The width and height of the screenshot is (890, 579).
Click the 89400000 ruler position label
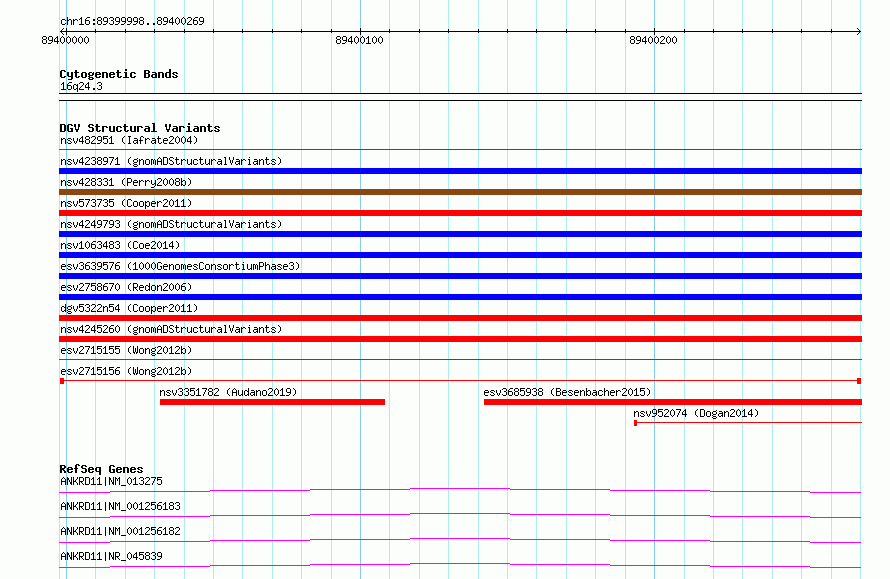coord(65,40)
